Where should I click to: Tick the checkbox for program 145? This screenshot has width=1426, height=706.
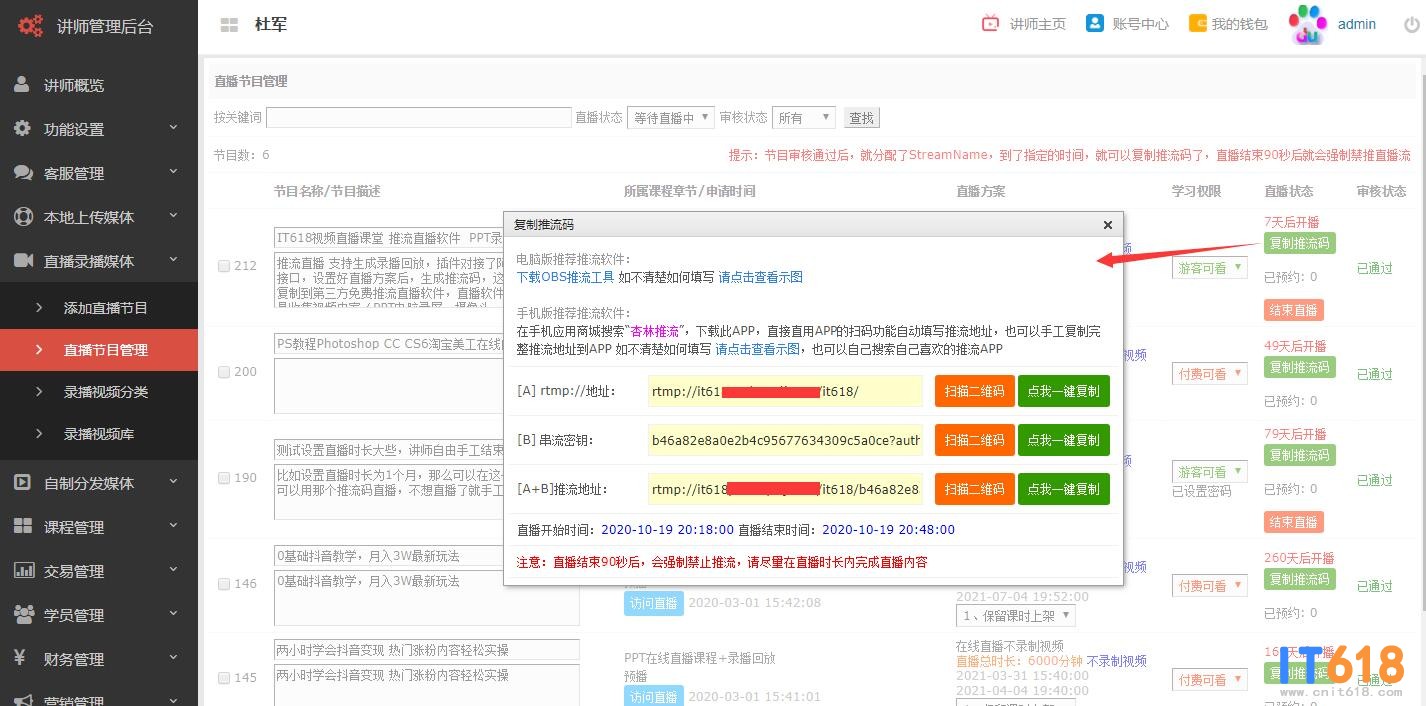[x=224, y=678]
